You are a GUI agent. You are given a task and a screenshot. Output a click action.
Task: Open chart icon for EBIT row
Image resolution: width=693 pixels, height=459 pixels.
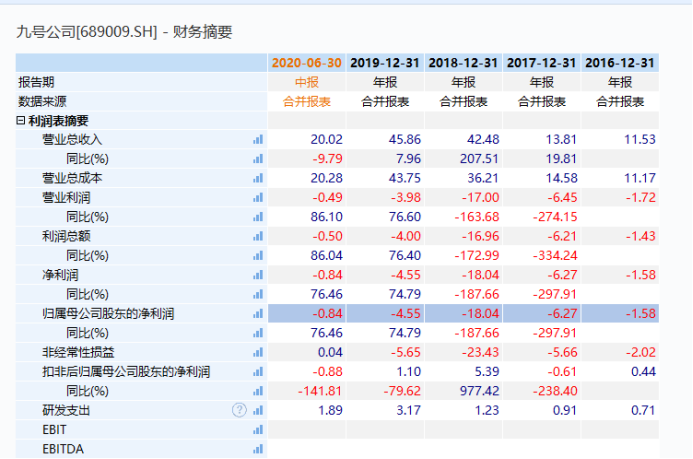[x=258, y=429]
